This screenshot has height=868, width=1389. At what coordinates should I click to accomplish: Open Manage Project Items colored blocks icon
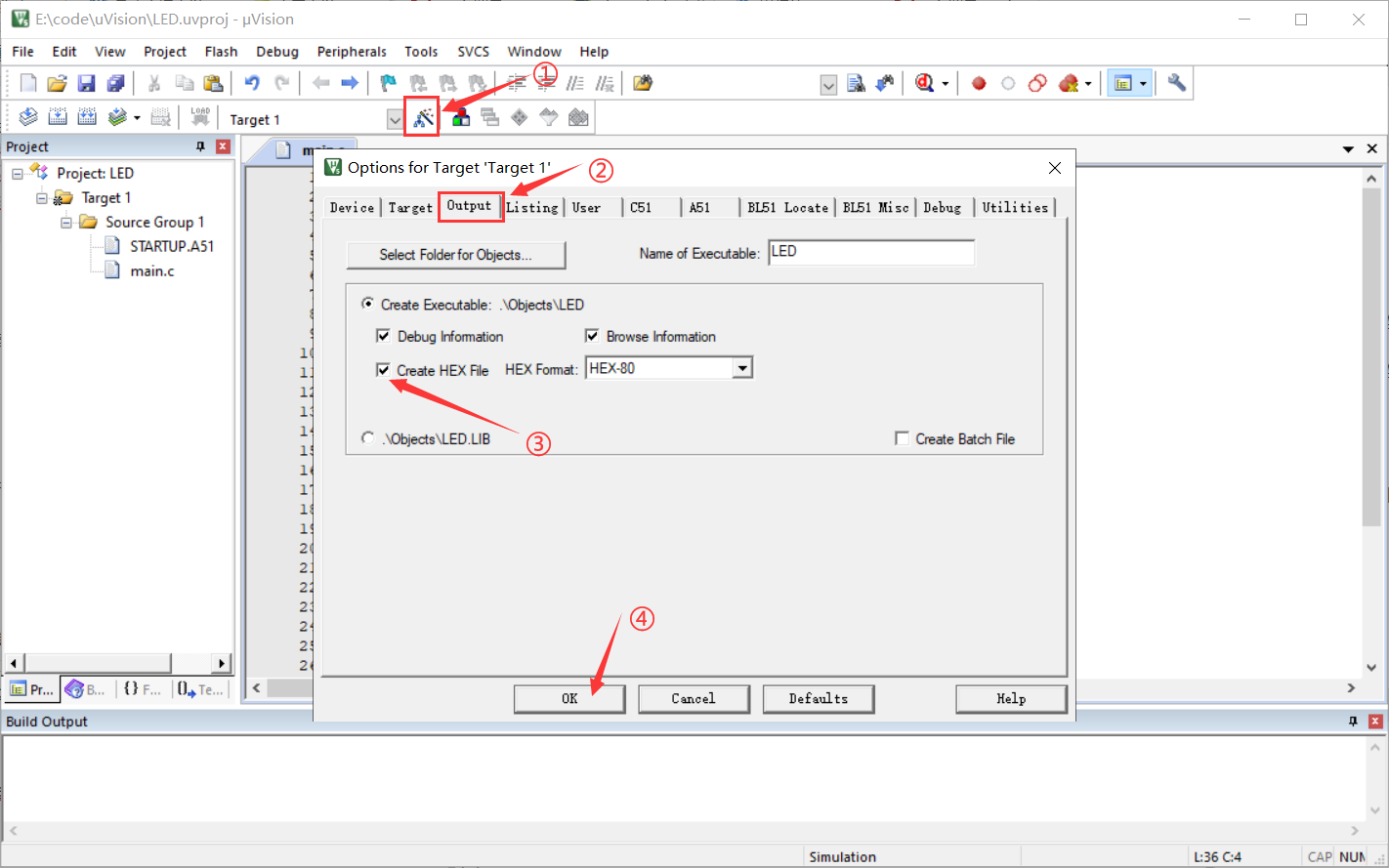(x=461, y=117)
